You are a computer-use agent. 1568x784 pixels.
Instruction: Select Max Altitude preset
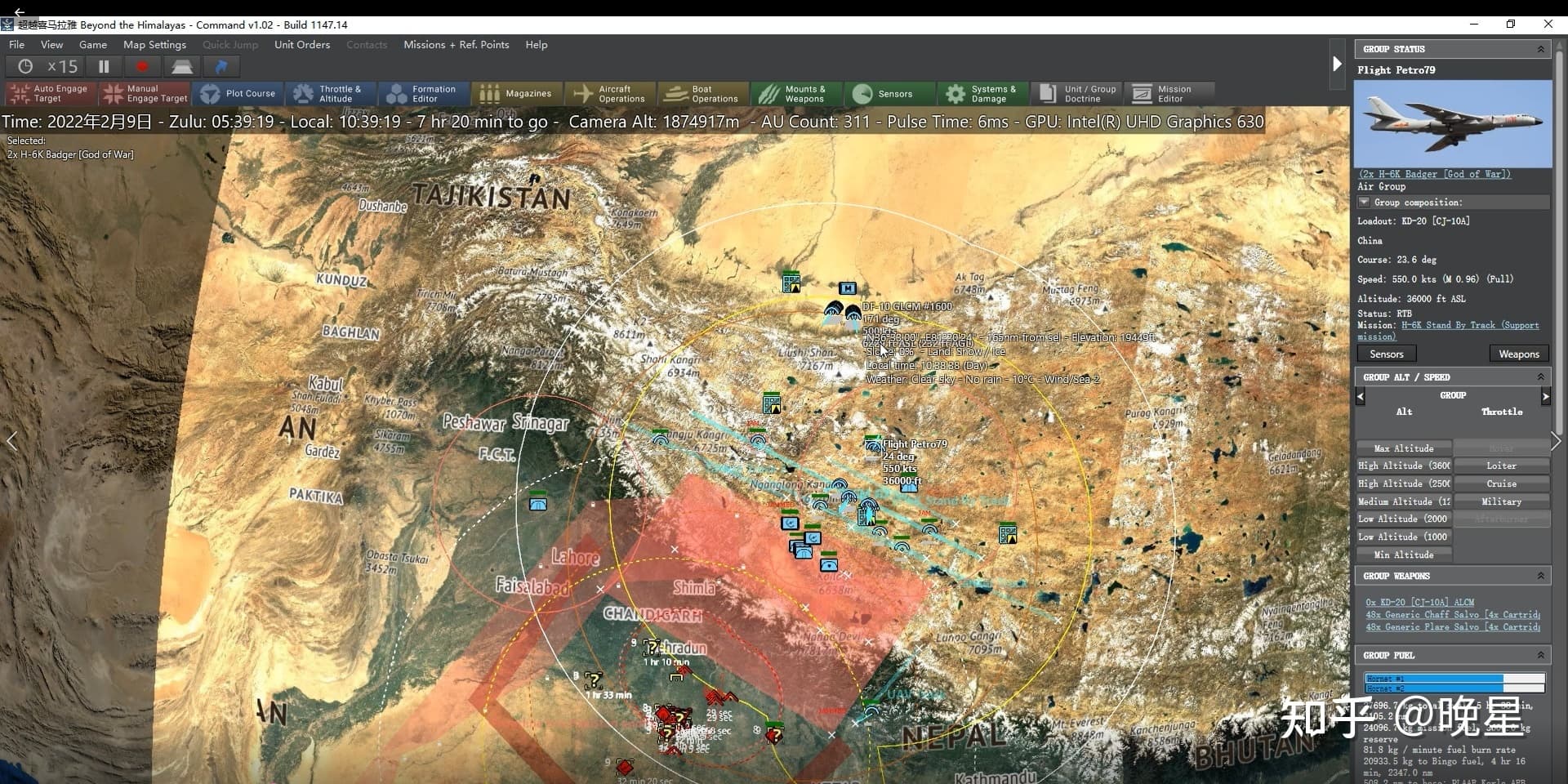click(x=1403, y=448)
